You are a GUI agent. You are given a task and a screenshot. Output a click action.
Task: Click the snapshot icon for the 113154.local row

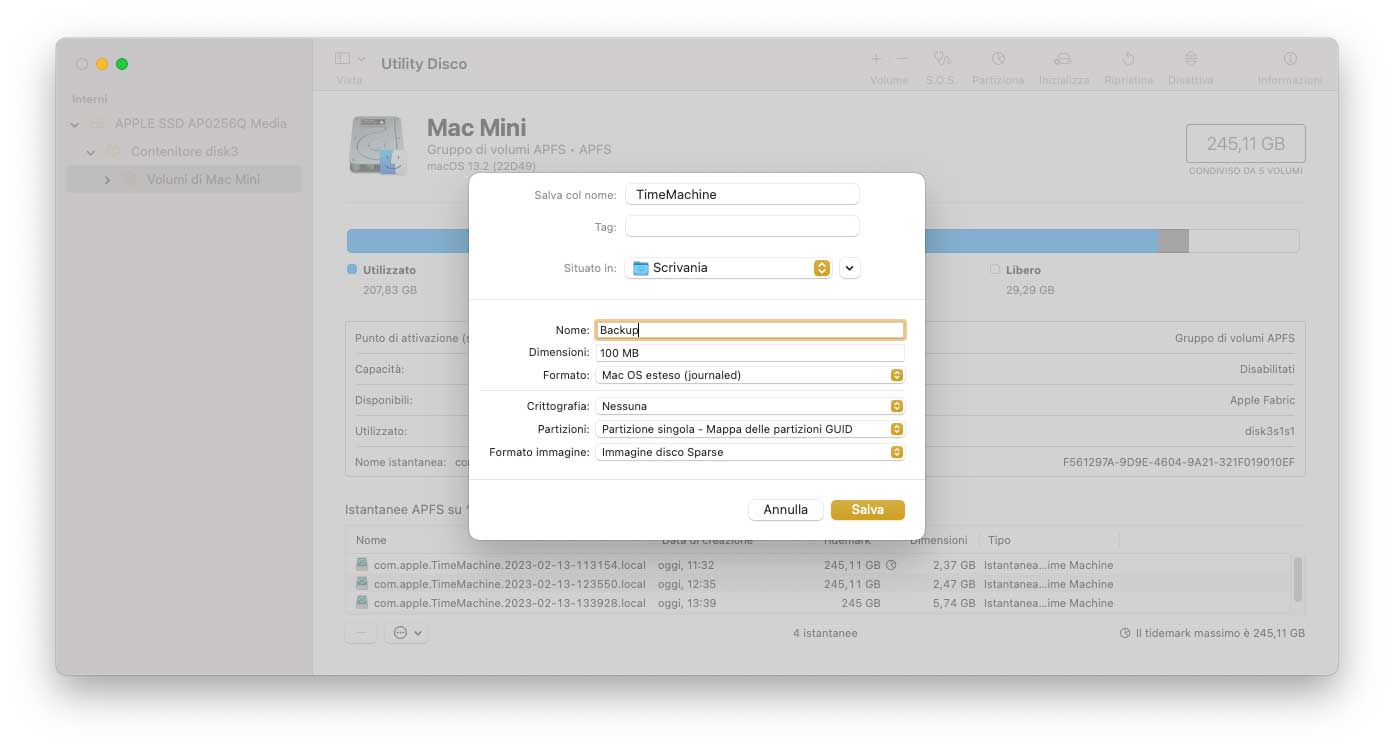coord(361,565)
